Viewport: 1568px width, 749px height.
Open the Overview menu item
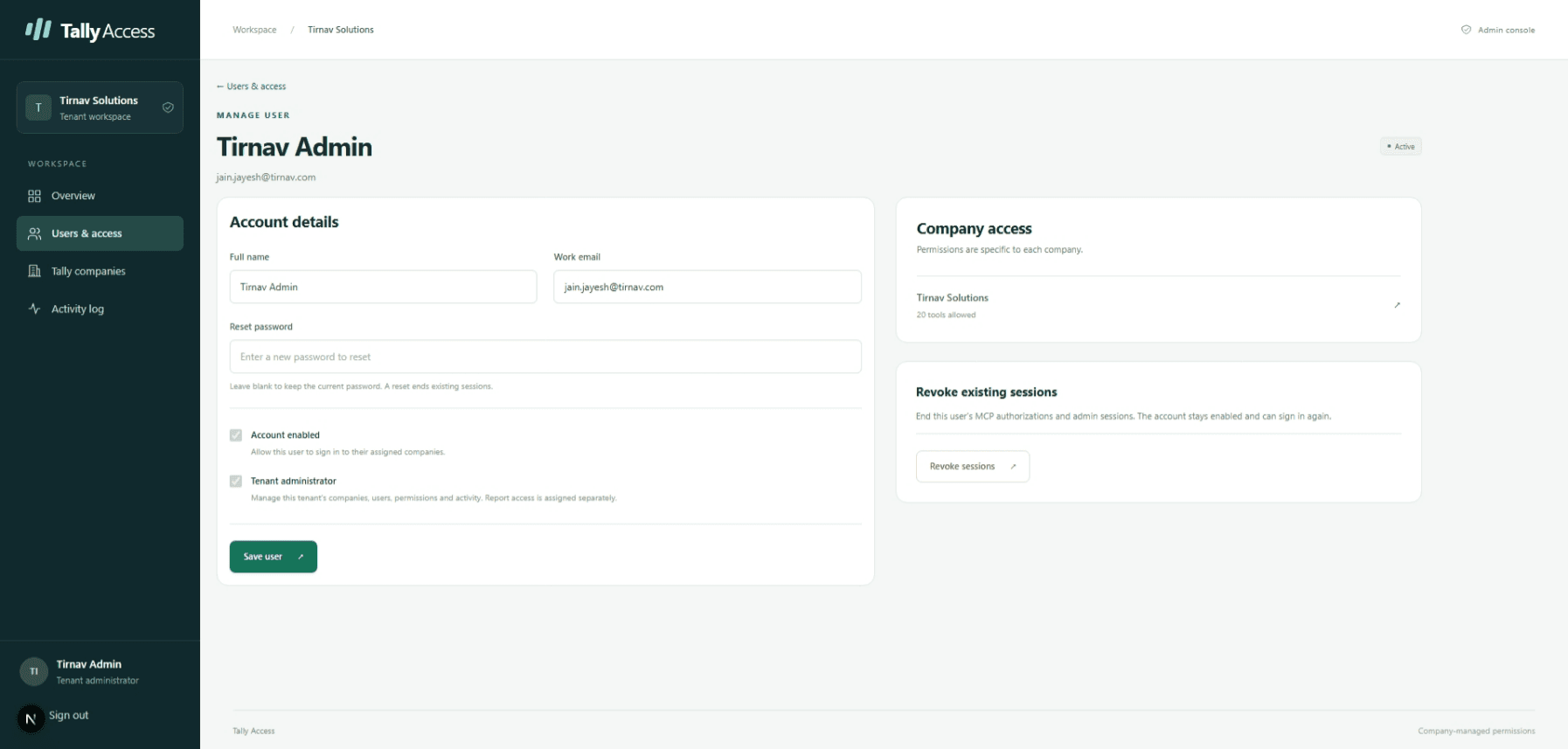pos(100,196)
